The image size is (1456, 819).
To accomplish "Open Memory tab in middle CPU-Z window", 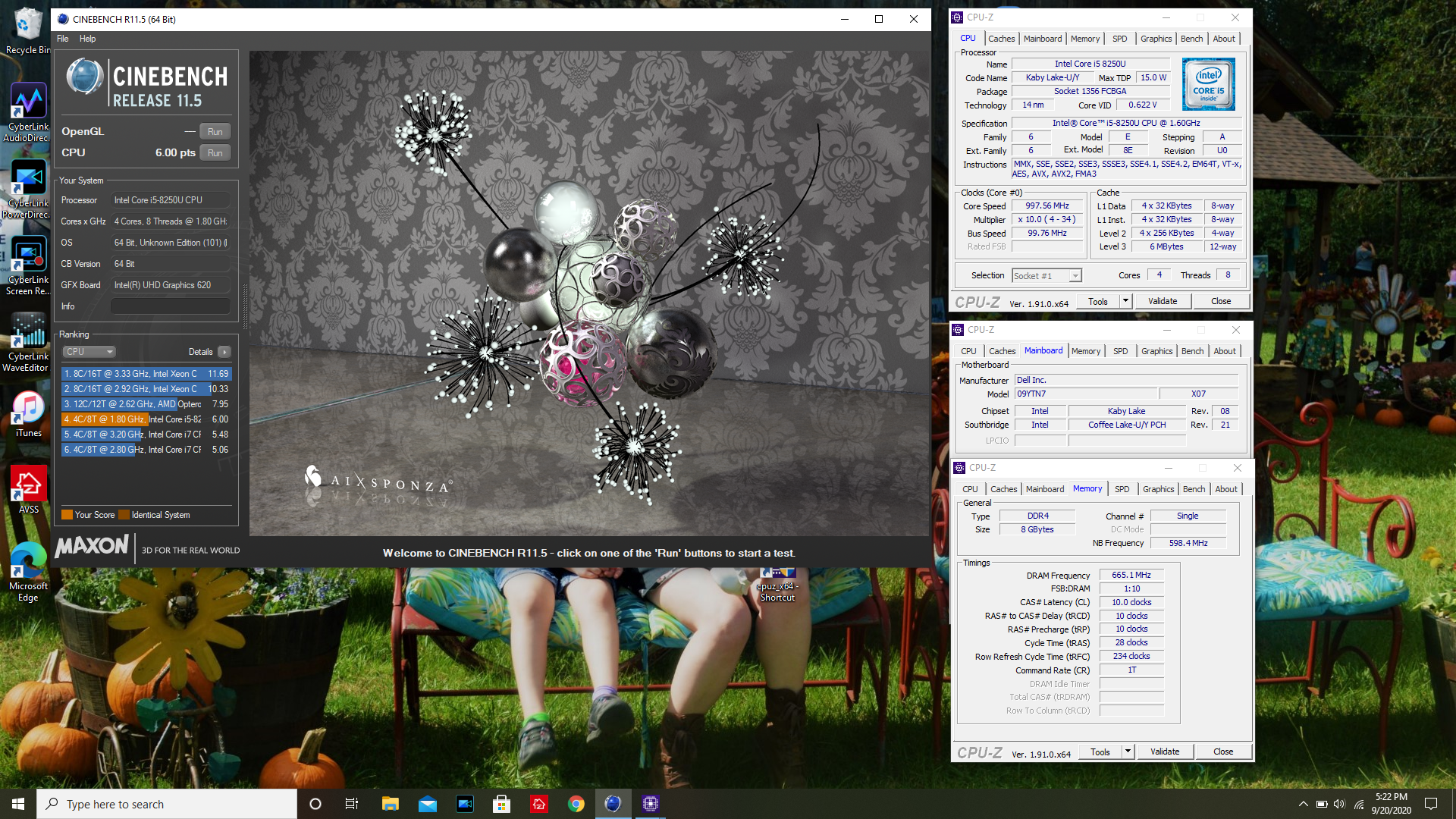I will (x=1086, y=351).
